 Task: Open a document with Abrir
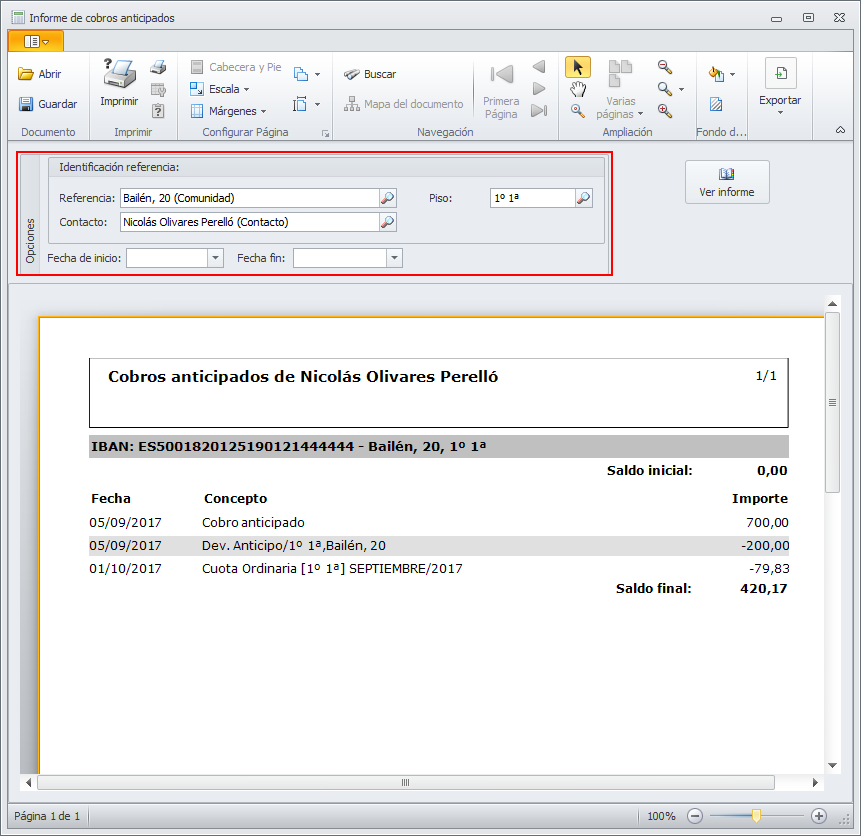[x=40, y=74]
